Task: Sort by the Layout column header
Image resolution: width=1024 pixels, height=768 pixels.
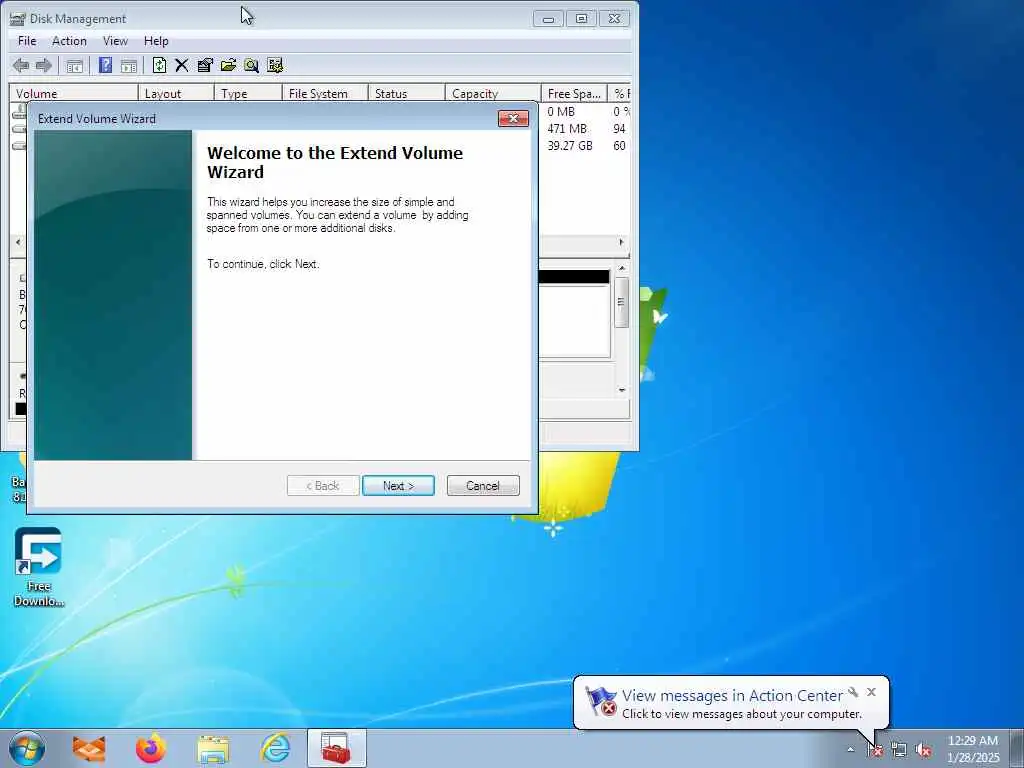Action: 176,94
